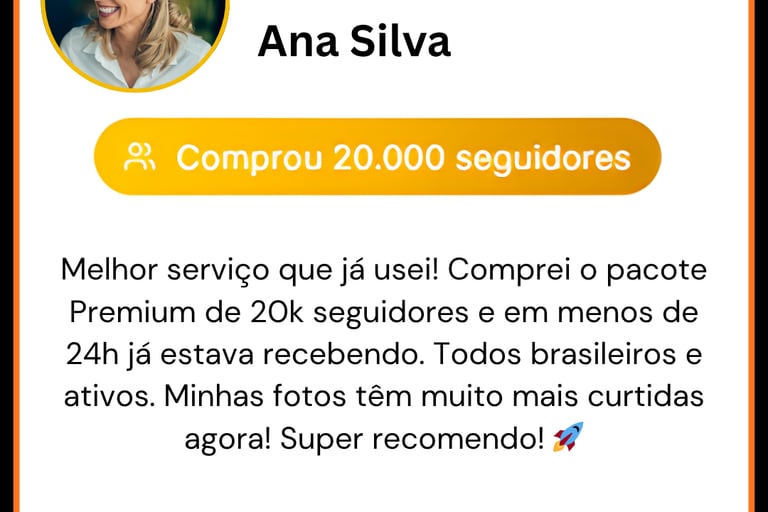Image resolution: width=768 pixels, height=512 pixels.
Task: Click the Melhor serviço que já usei sentence
Action: tap(250, 270)
